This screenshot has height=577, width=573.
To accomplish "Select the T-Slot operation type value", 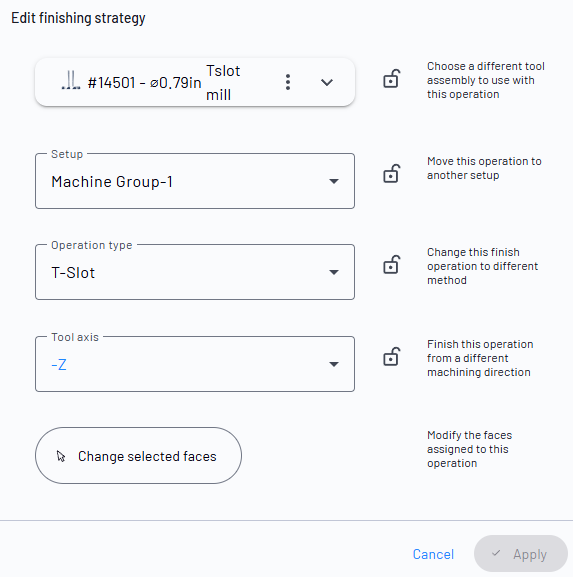I will pyautogui.click(x=73, y=273).
